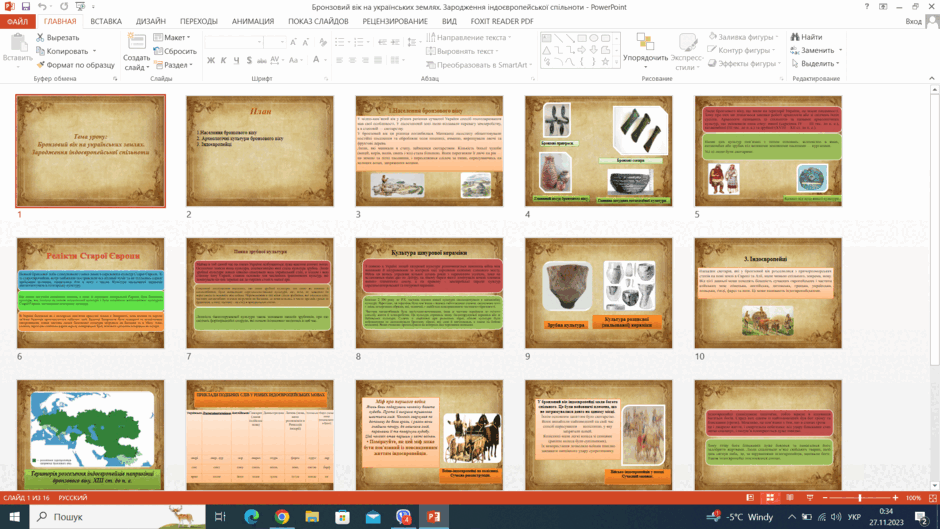Click the Найти binoculars button
Image resolution: width=940 pixels, height=529 pixels.
coord(806,37)
